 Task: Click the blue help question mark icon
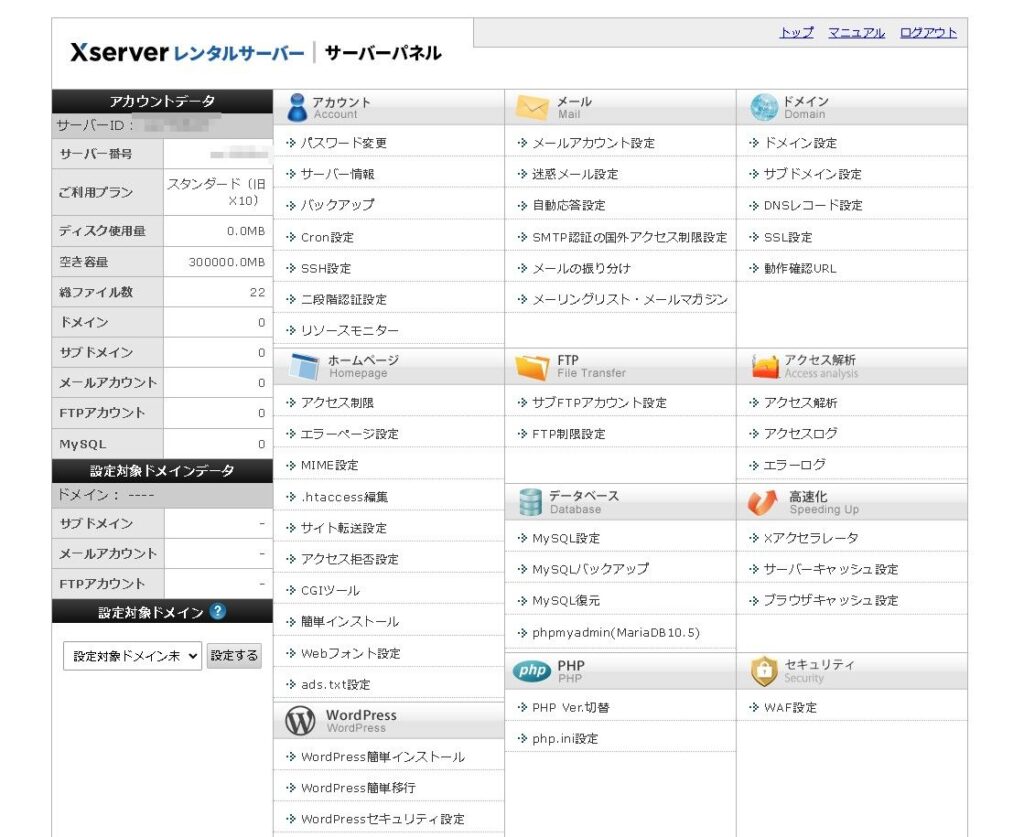coord(218,612)
